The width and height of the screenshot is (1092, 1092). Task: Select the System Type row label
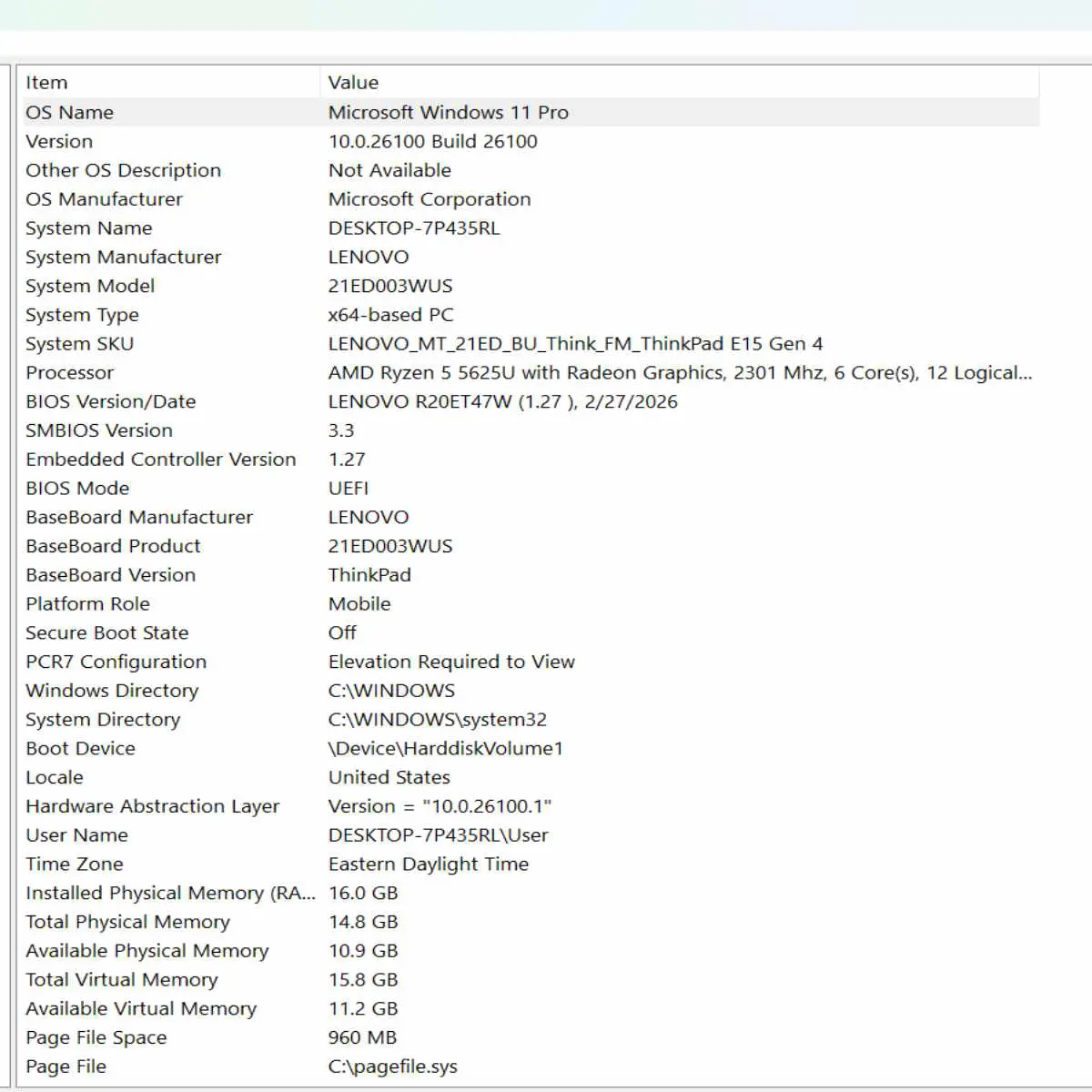tap(82, 316)
